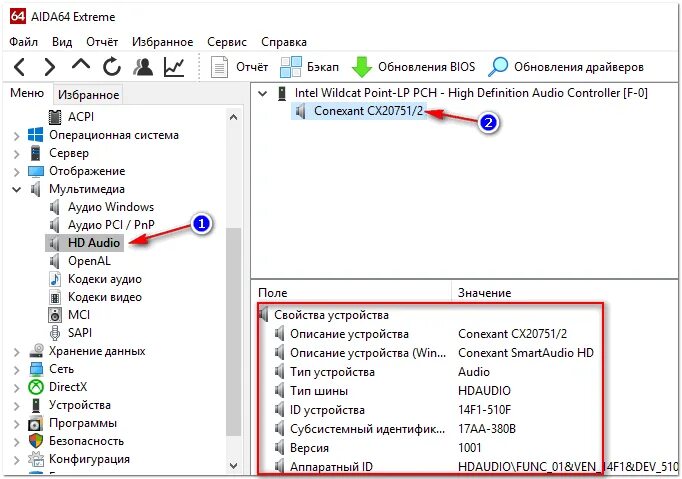Expand the Сеть node
Screen dimensions: 682x479
17,369
